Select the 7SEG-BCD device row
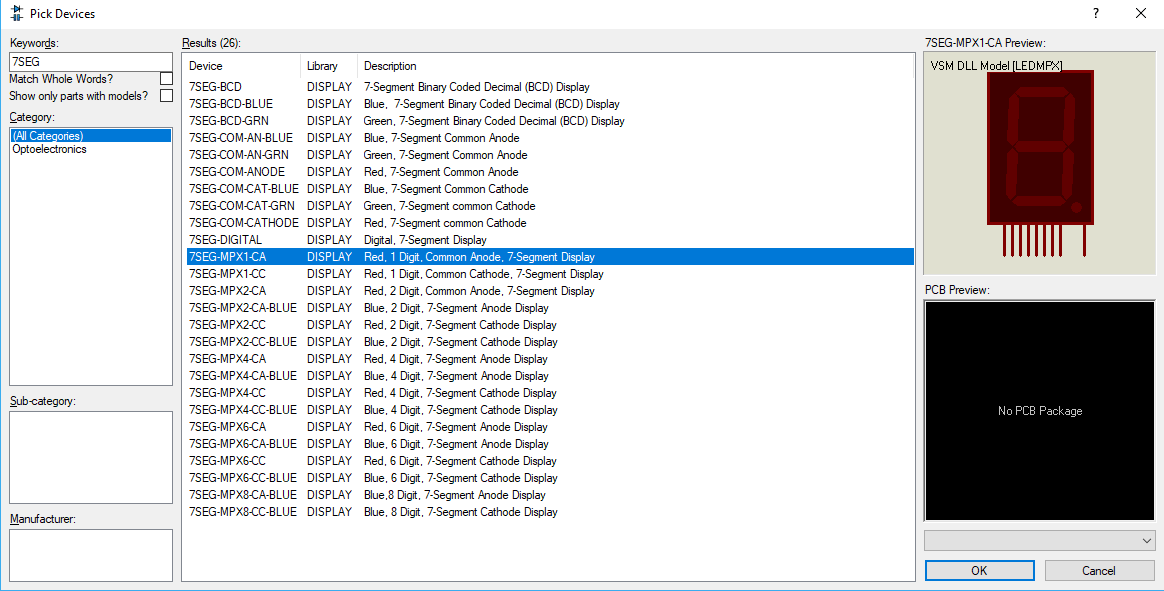Screen dimensions: 1164x591 click(x=550, y=87)
